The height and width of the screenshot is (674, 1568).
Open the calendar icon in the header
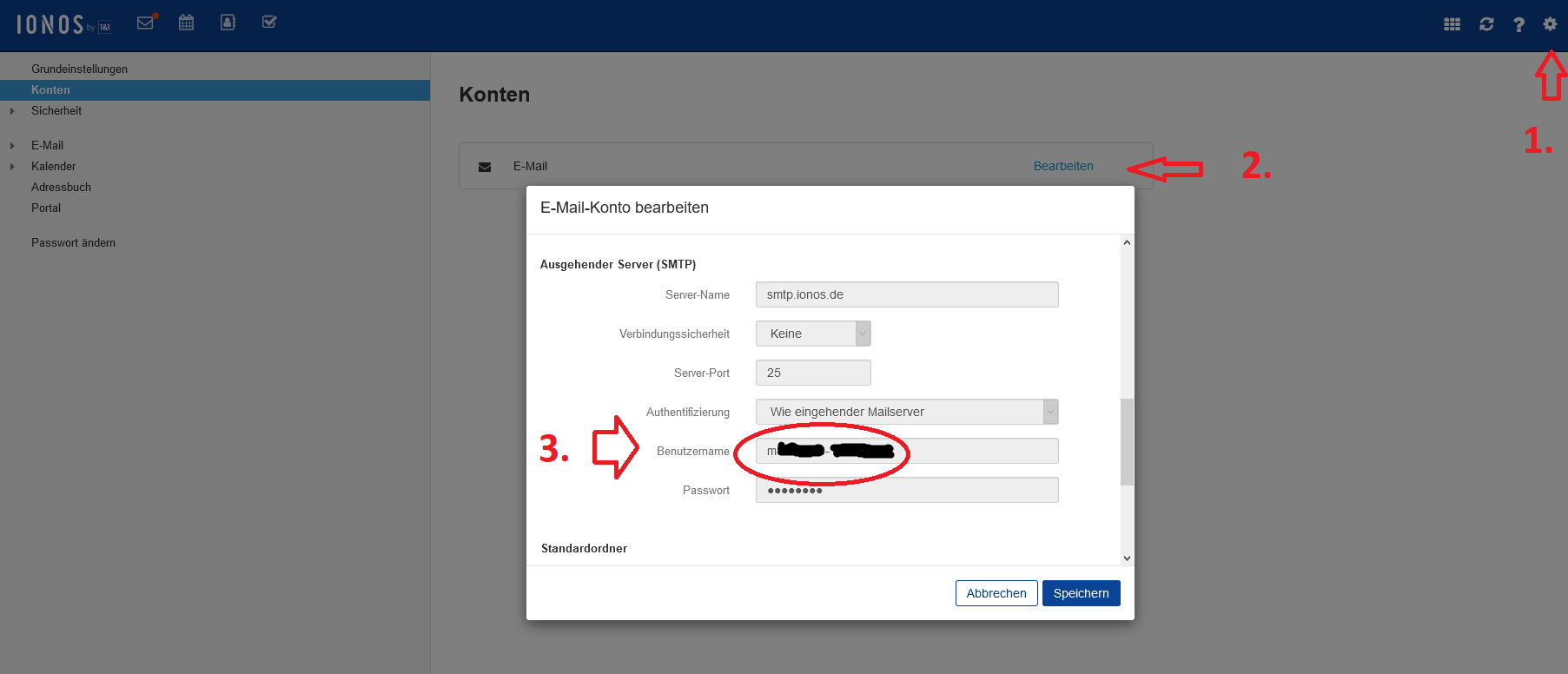[x=186, y=23]
